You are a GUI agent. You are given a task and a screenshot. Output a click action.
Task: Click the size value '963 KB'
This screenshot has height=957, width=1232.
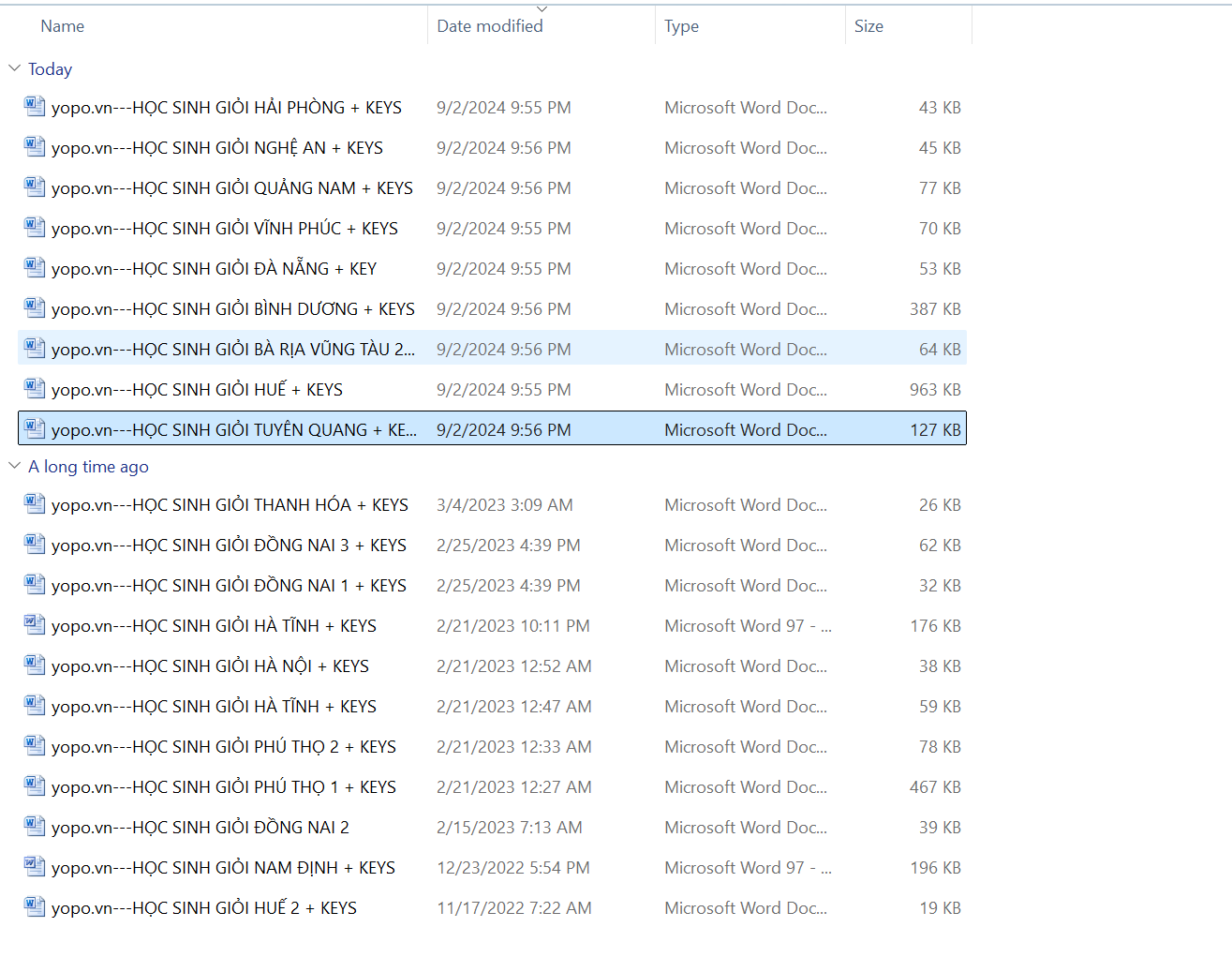(x=935, y=390)
